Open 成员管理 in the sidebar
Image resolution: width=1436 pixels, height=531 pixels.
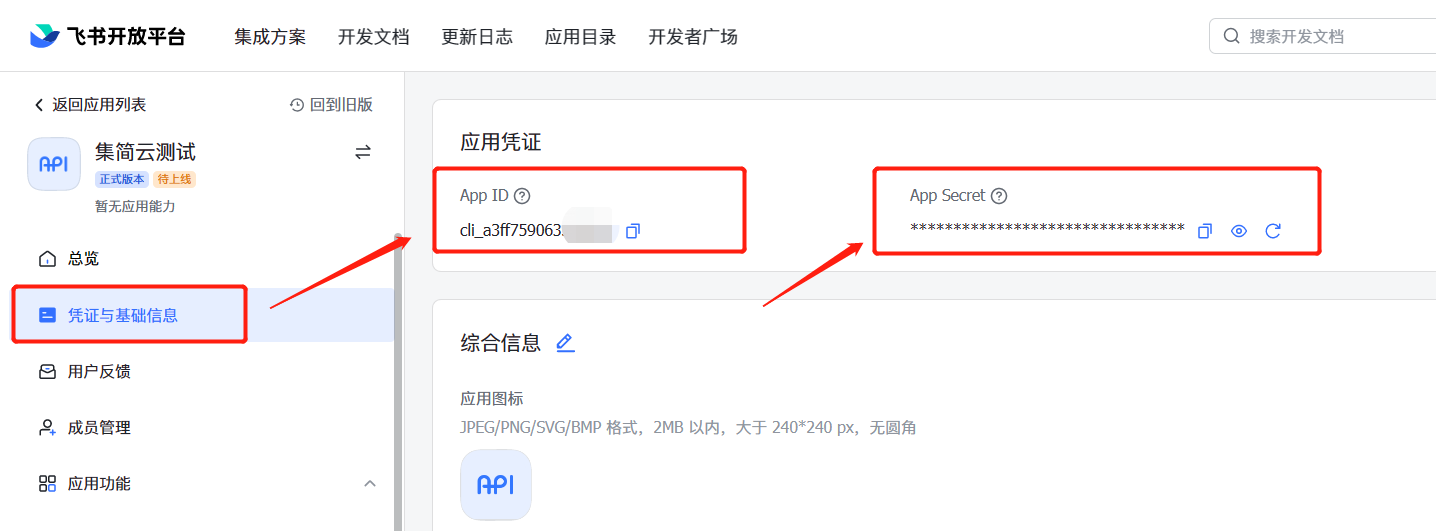coord(203,427)
